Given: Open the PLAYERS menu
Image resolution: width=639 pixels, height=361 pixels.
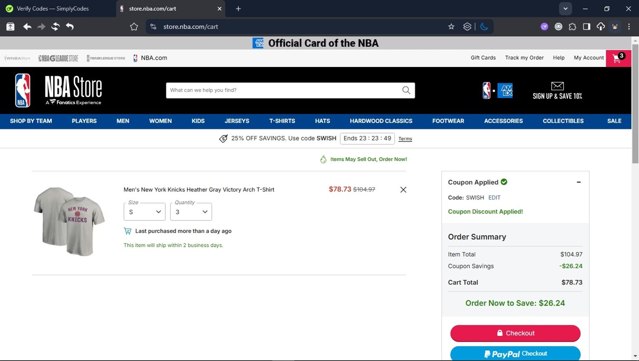Looking at the screenshot, I should point(84,121).
